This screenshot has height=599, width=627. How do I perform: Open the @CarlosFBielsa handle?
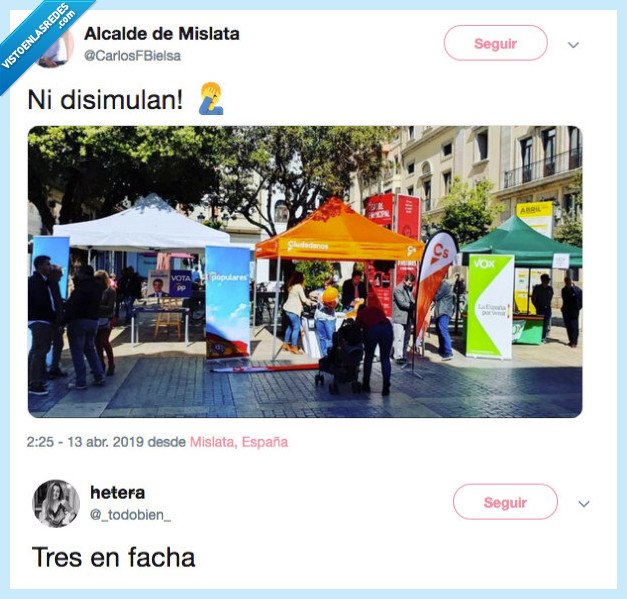[x=132, y=56]
